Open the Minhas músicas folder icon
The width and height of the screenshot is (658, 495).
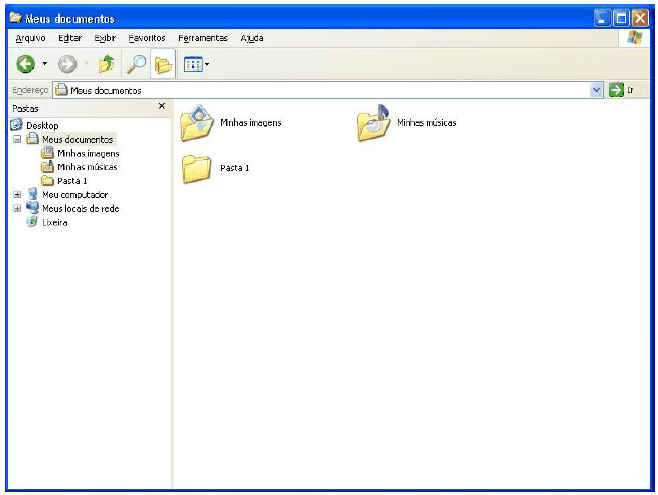coord(374,123)
